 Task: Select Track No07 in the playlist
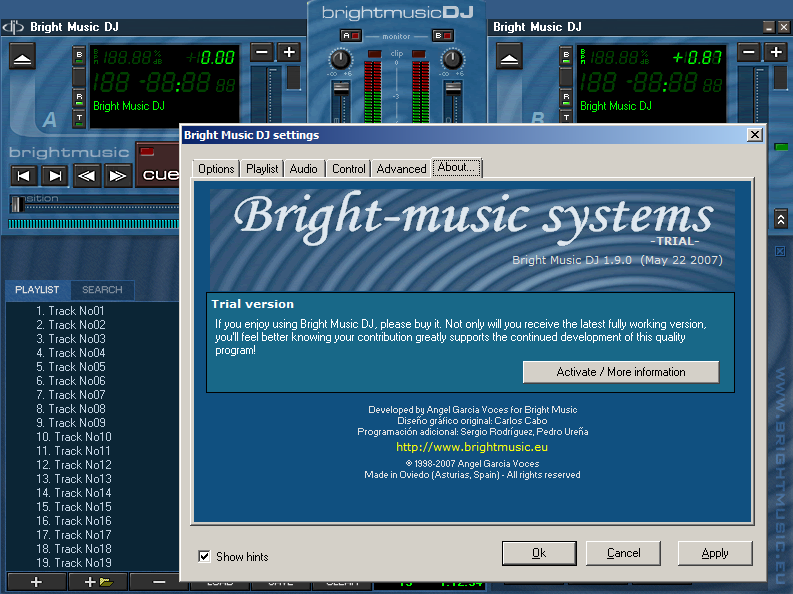tap(71, 395)
